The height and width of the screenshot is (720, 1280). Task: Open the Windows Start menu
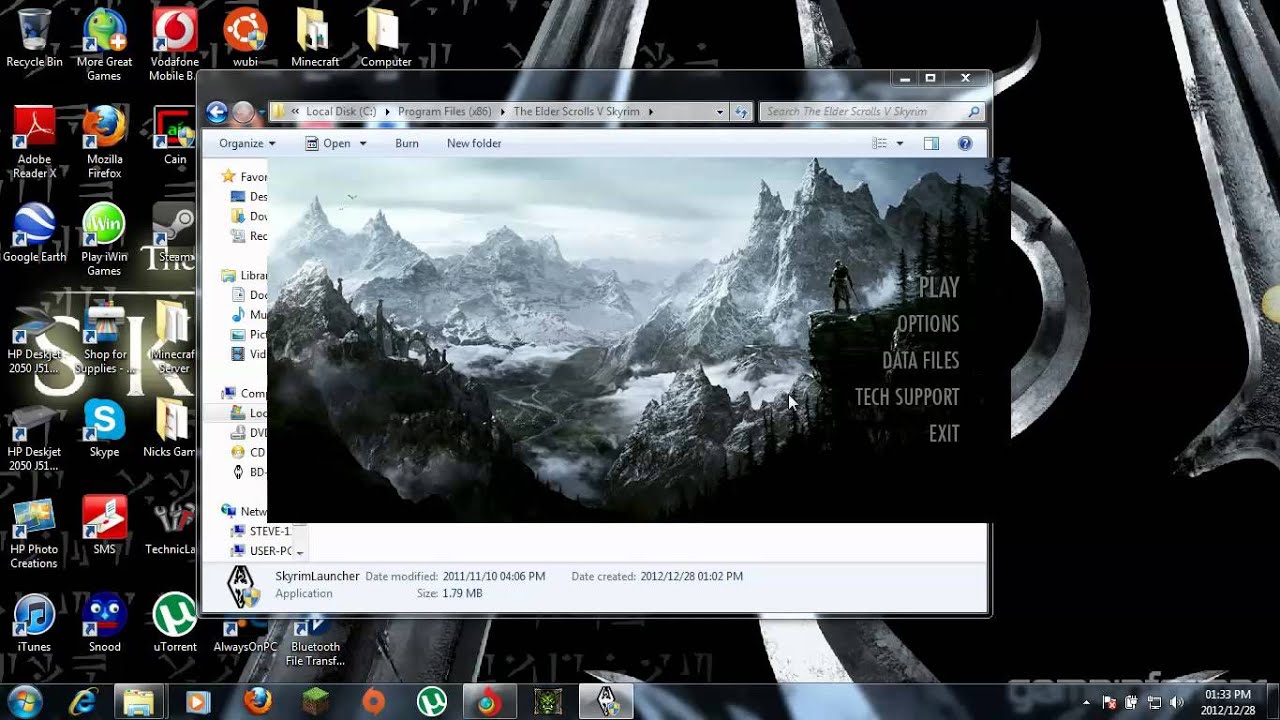click(25, 702)
